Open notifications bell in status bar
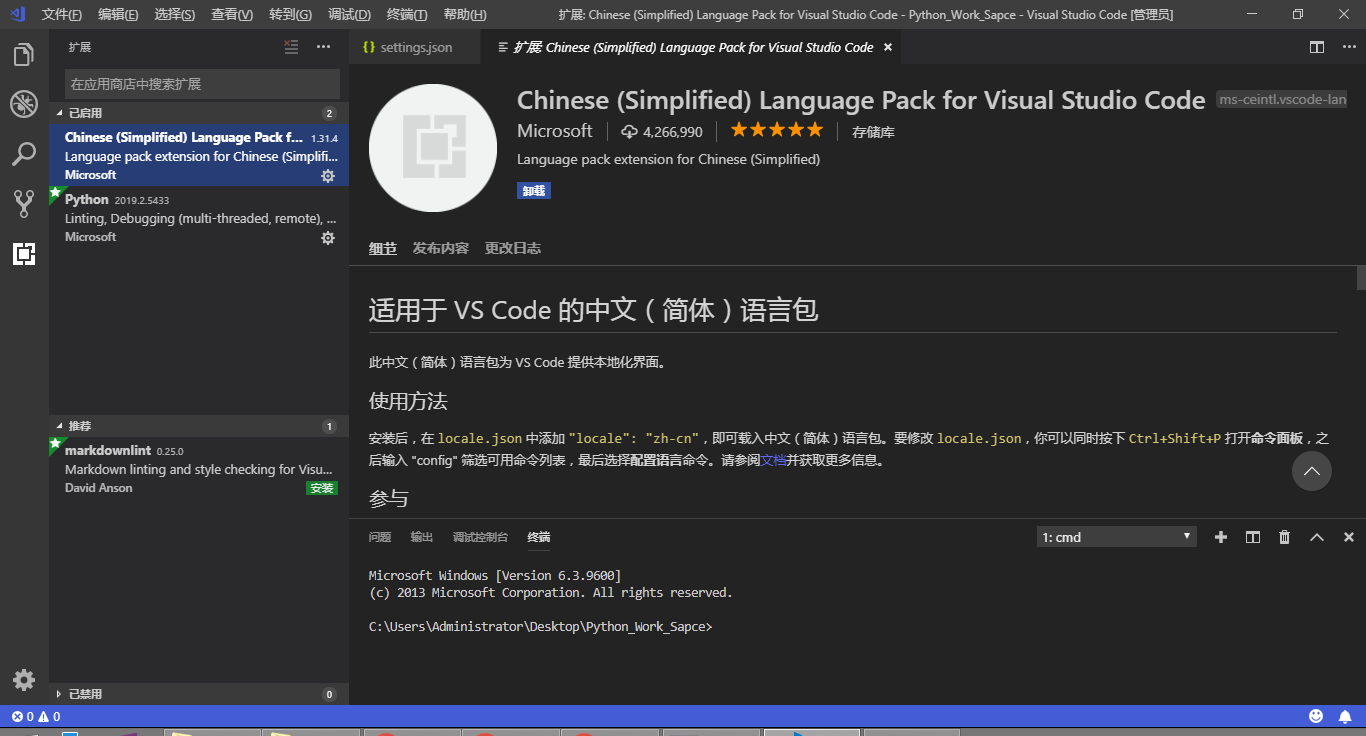Image resolution: width=1366 pixels, height=736 pixels. [1346, 716]
